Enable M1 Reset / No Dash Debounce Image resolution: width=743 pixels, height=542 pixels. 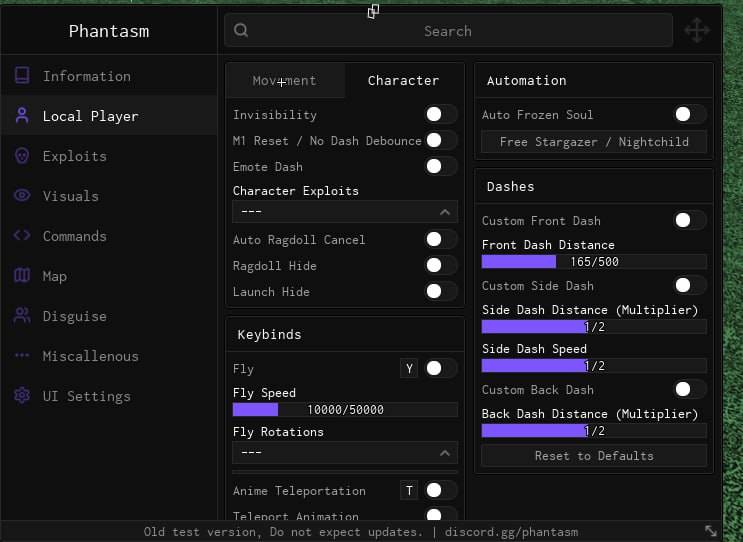point(441,140)
